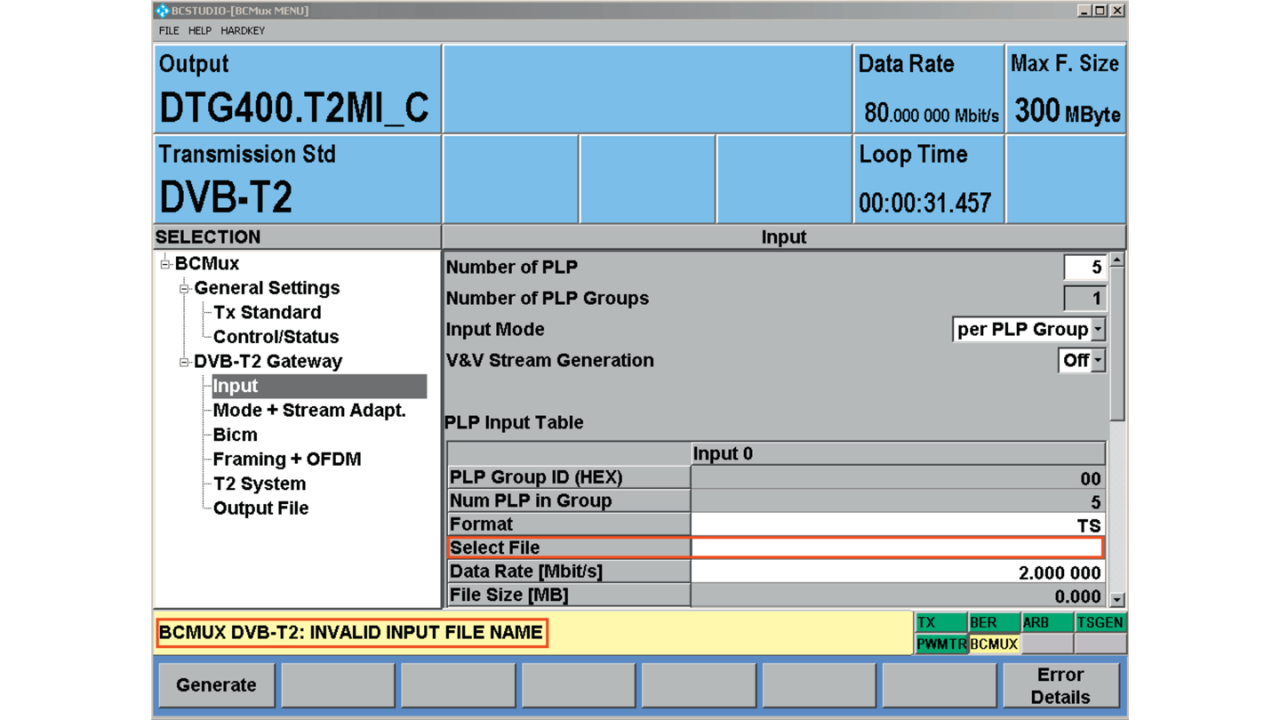Close the BCSTUDIO window
Image resolution: width=1280 pixels, height=720 pixels.
[x=1117, y=11]
